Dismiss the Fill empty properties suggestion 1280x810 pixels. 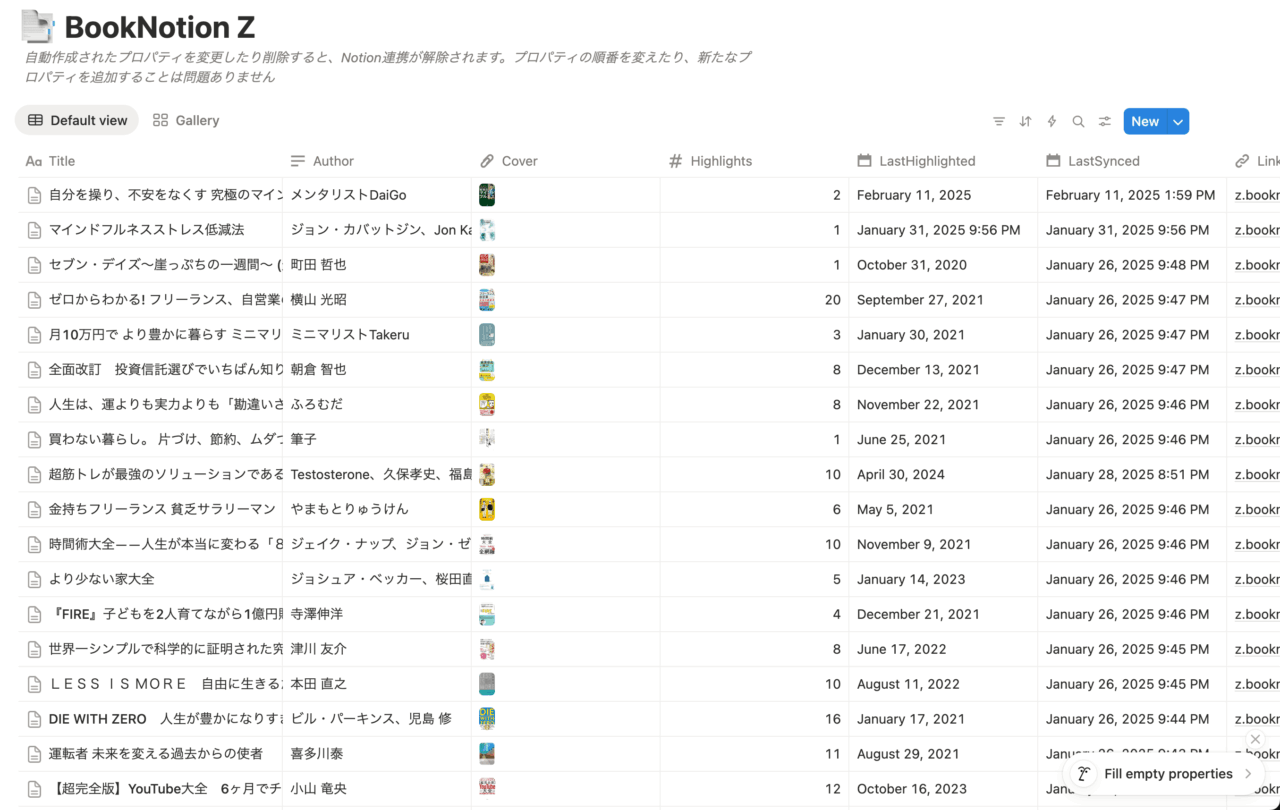1255,739
